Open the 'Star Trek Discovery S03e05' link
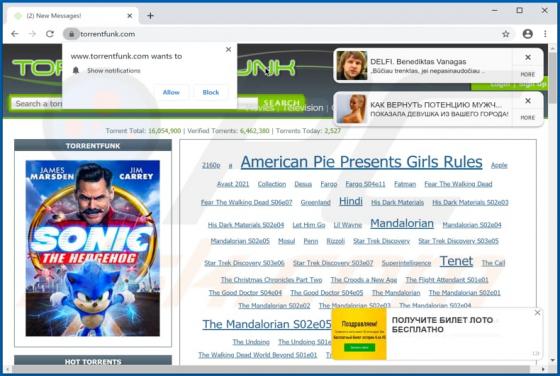This screenshot has width=560, height=376. point(458,241)
